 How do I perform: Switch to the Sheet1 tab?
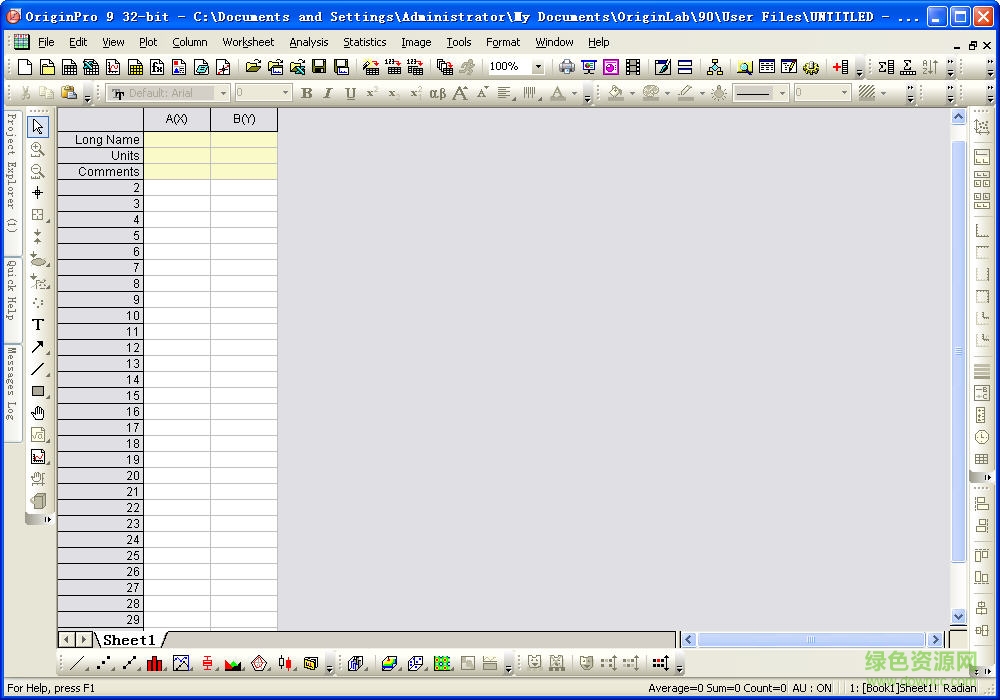(x=130, y=640)
